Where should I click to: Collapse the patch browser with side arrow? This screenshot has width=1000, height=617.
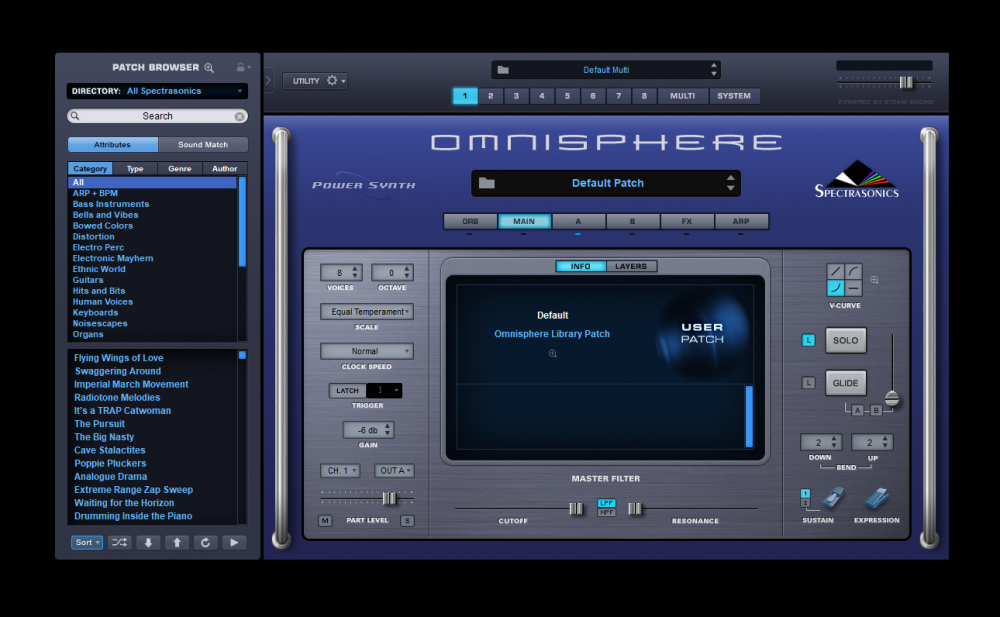[x=268, y=80]
